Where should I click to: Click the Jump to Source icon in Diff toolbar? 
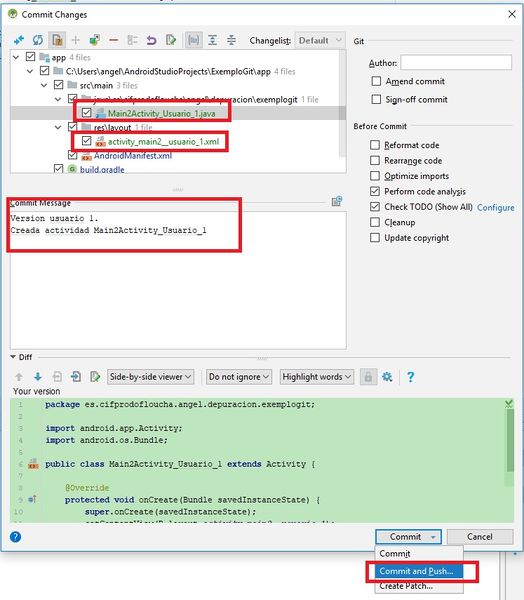click(x=95, y=377)
